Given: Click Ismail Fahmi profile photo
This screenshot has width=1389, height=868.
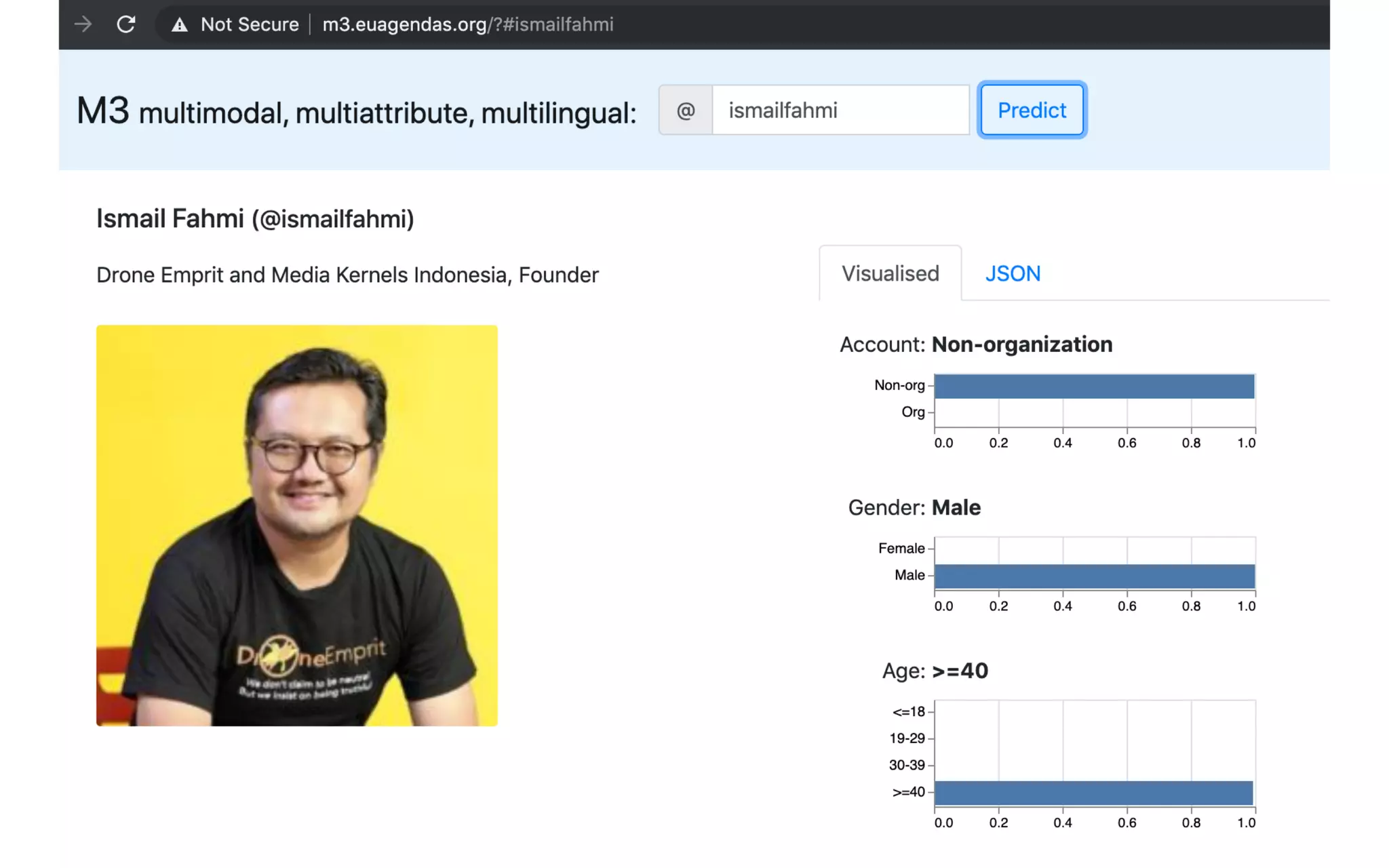Looking at the screenshot, I should coord(296,526).
